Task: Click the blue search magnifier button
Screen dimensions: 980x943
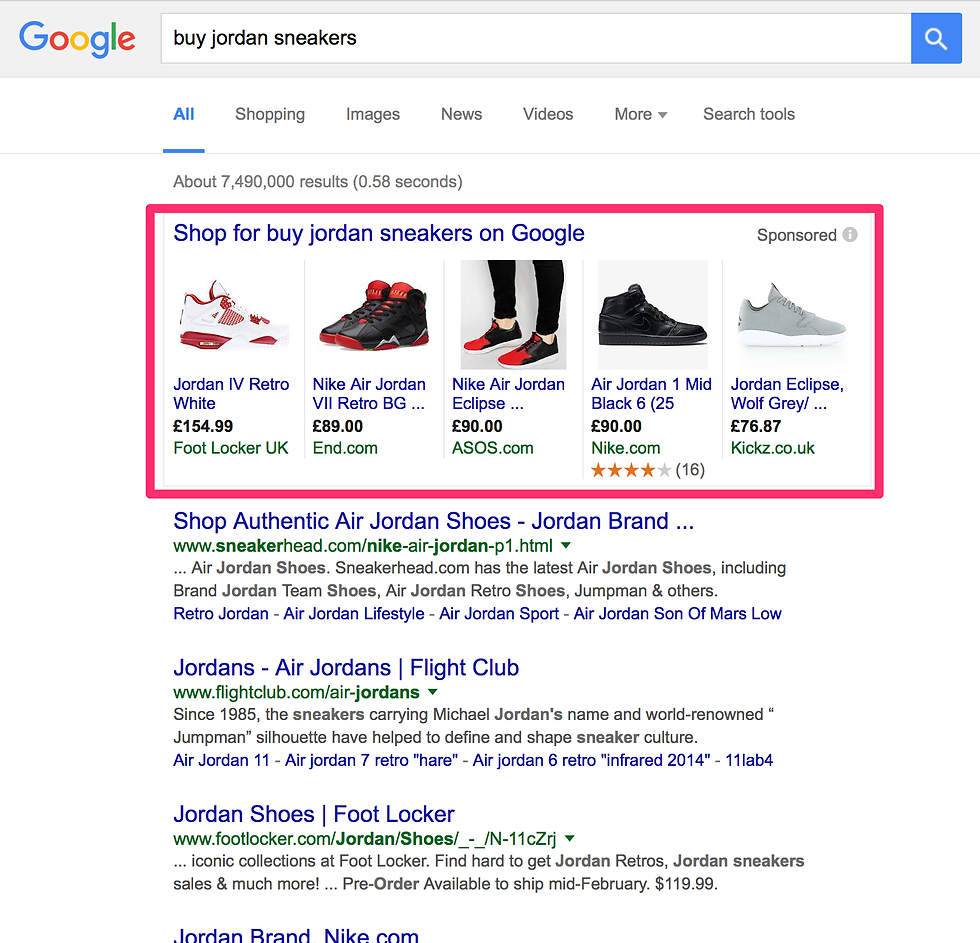Action: (936, 38)
